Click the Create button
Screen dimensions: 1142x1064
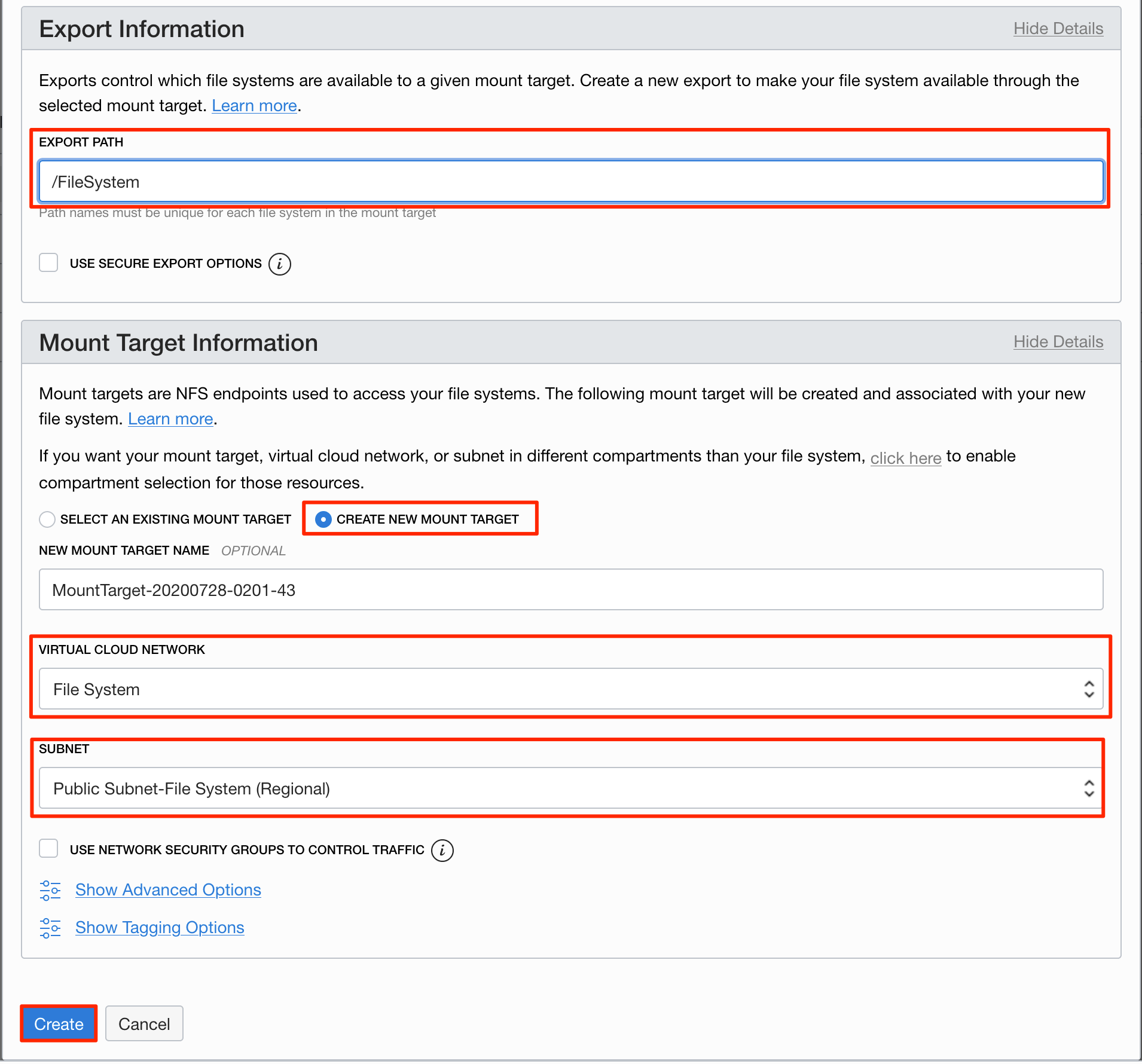(x=59, y=1024)
